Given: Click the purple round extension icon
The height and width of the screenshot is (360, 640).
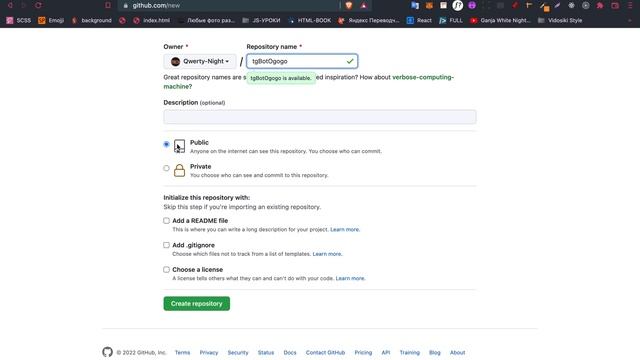Looking at the screenshot, I should pos(472,5).
